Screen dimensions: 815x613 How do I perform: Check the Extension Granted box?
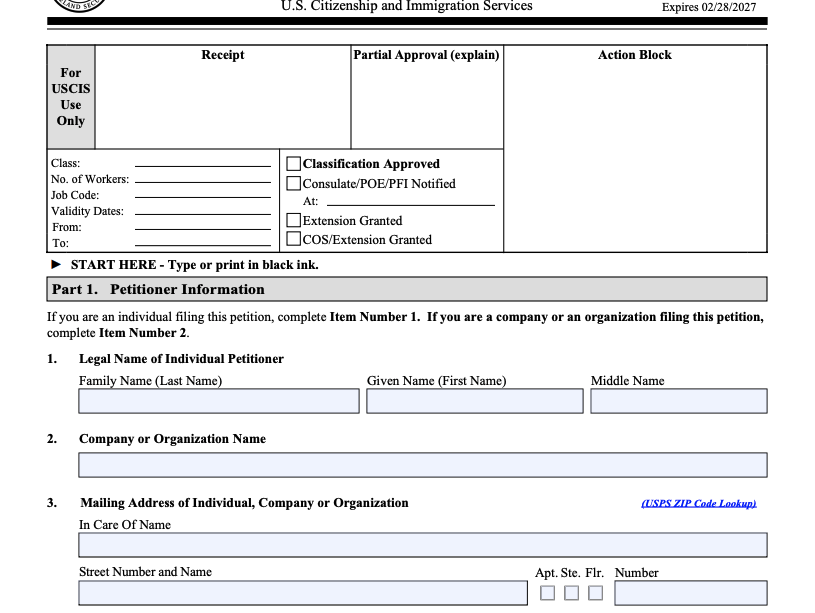click(294, 220)
